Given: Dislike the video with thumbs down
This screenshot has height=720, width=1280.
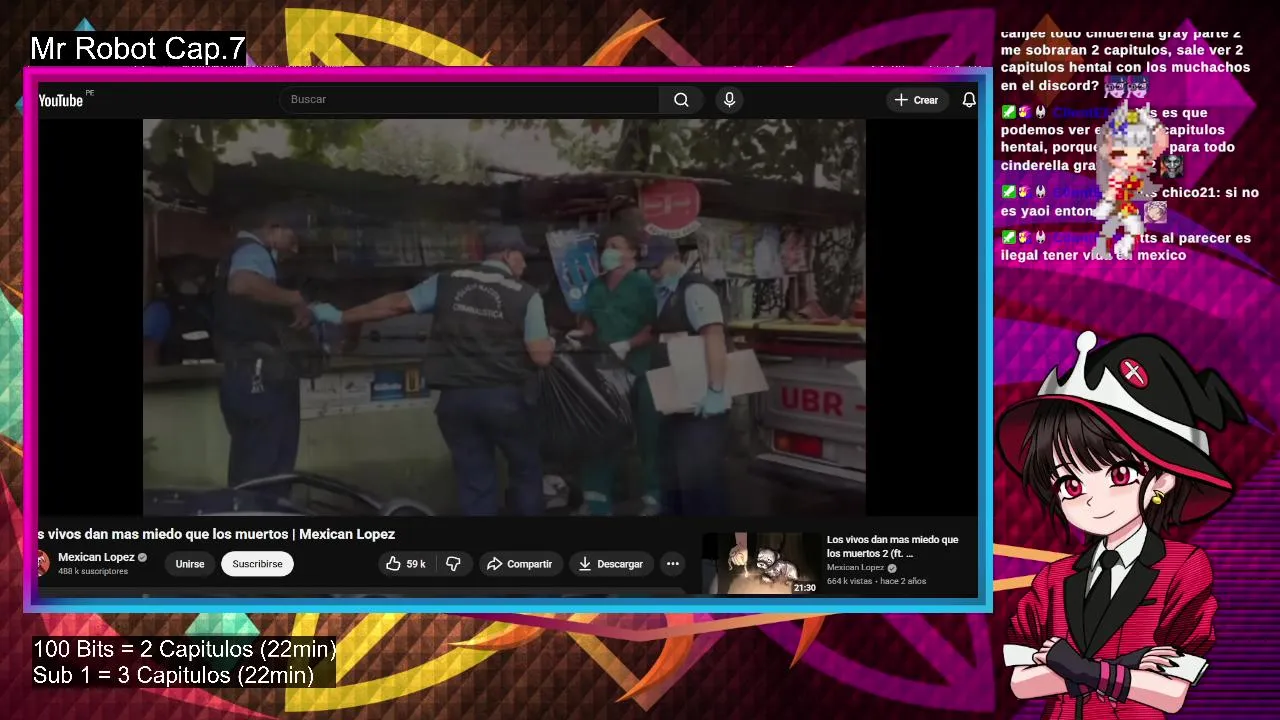Looking at the screenshot, I should coord(453,564).
